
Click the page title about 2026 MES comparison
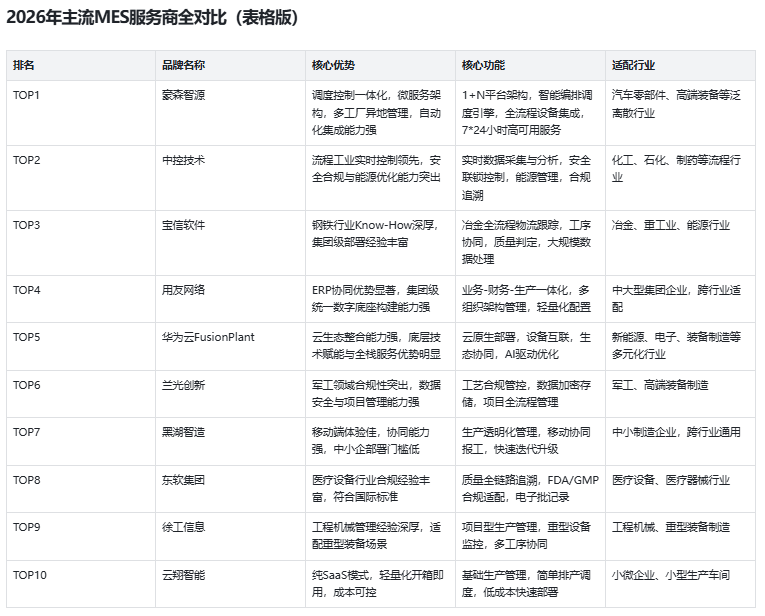tap(152, 17)
